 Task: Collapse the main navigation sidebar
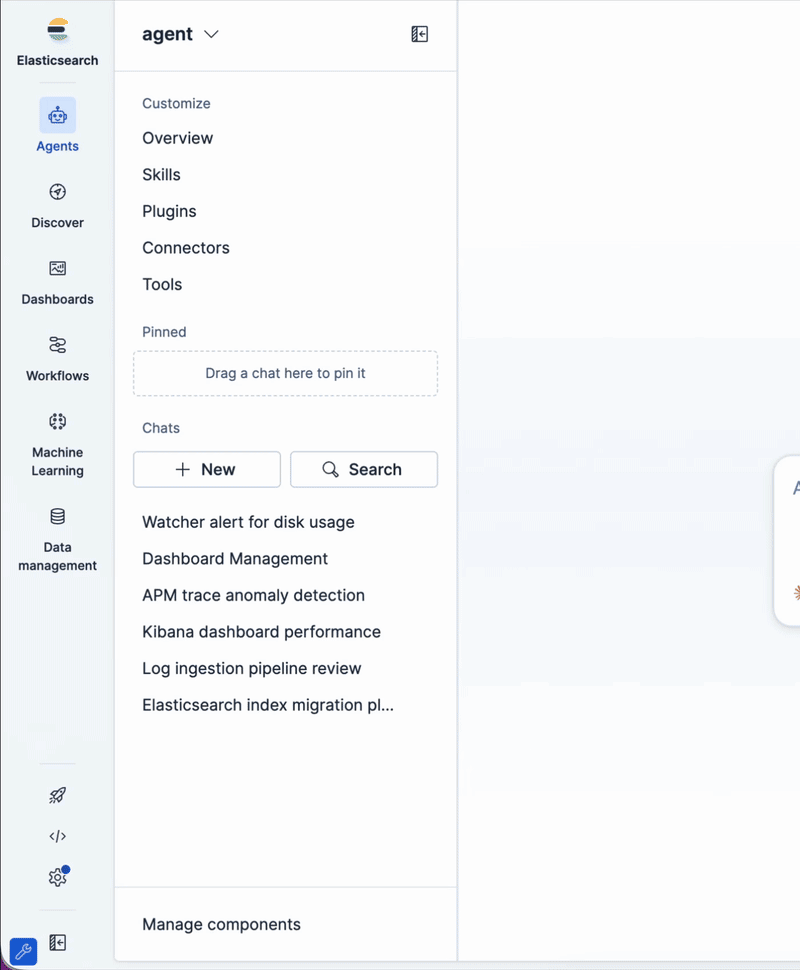[x=58, y=943]
